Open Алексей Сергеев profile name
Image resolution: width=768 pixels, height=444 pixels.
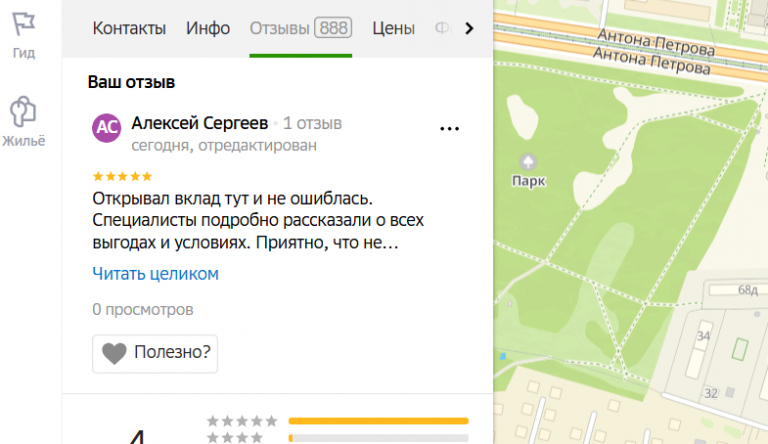200,123
